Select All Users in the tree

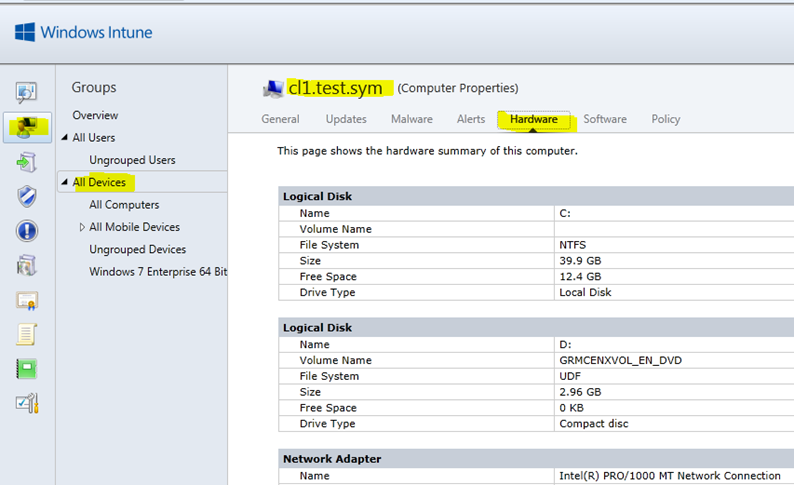click(94, 138)
